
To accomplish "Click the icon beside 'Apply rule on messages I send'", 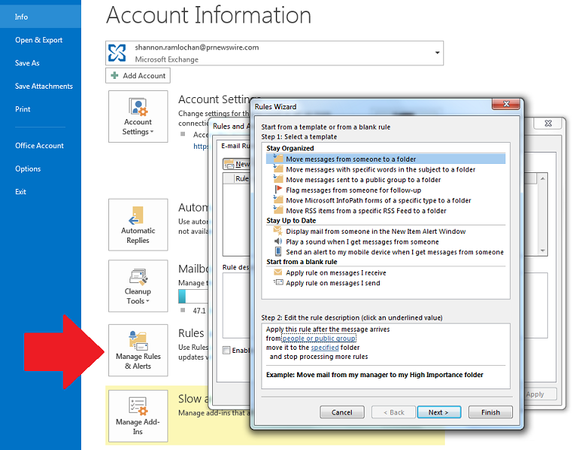I will tap(278, 282).
